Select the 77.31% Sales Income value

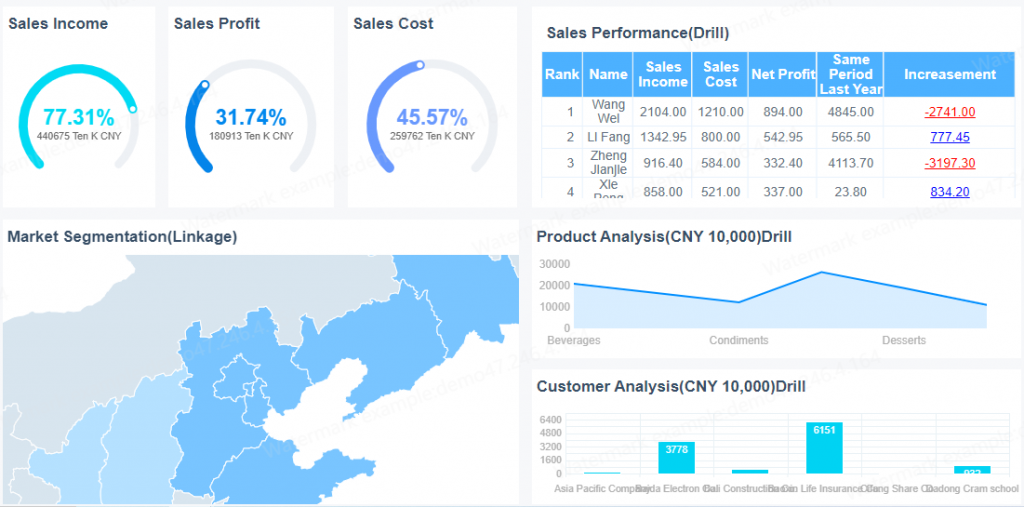point(78,118)
